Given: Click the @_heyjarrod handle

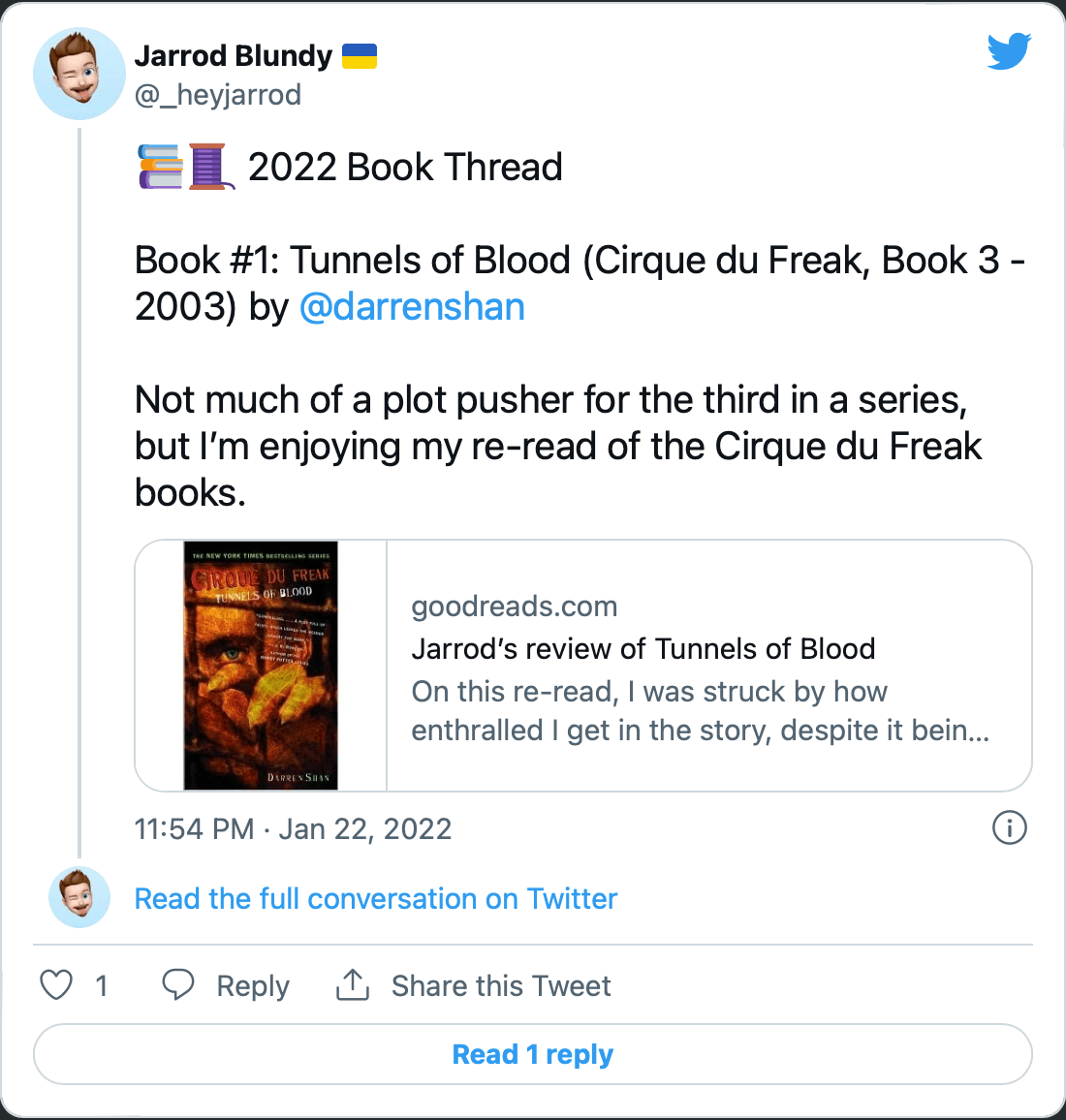Looking at the screenshot, I should pos(218,95).
